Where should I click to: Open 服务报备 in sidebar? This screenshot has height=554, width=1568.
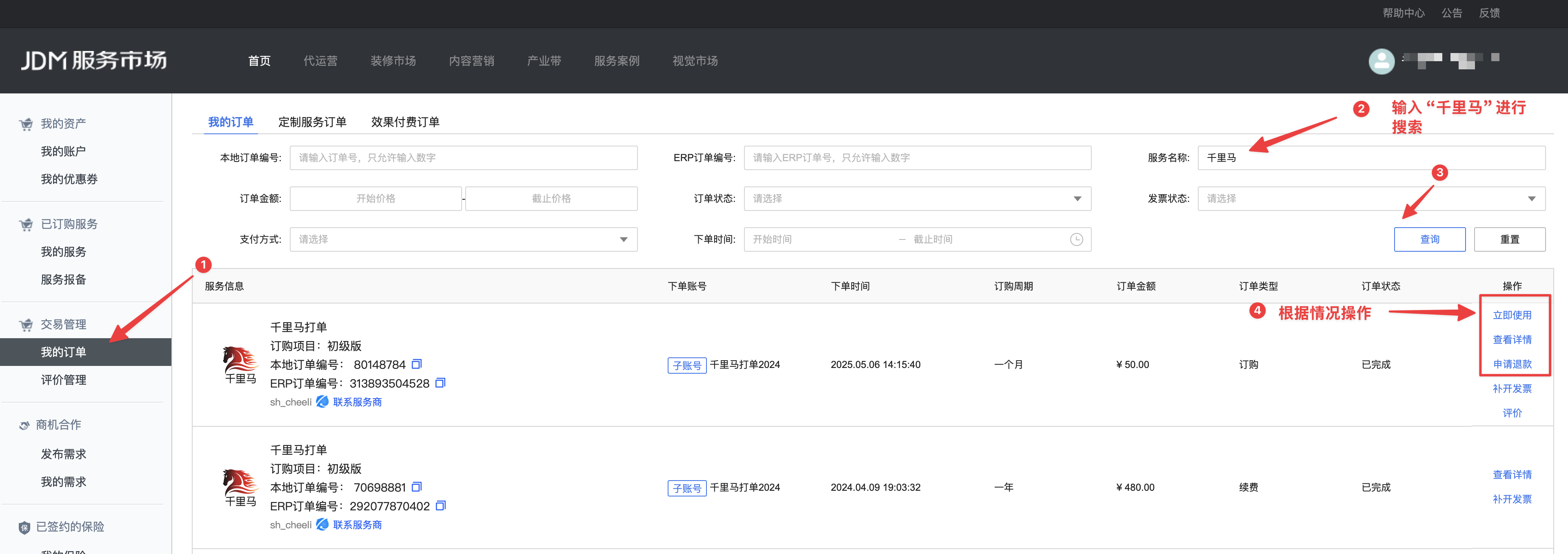pos(63,280)
